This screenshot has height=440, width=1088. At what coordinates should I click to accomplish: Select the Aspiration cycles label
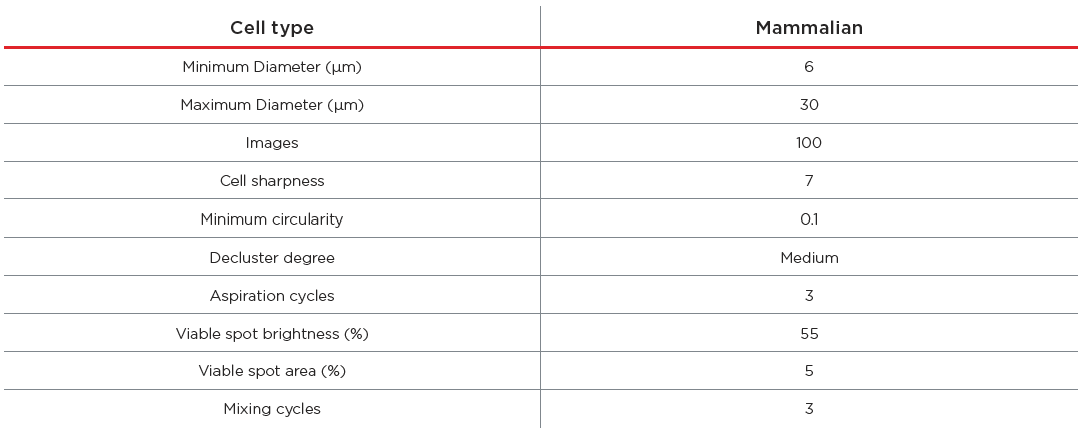[x=272, y=296]
